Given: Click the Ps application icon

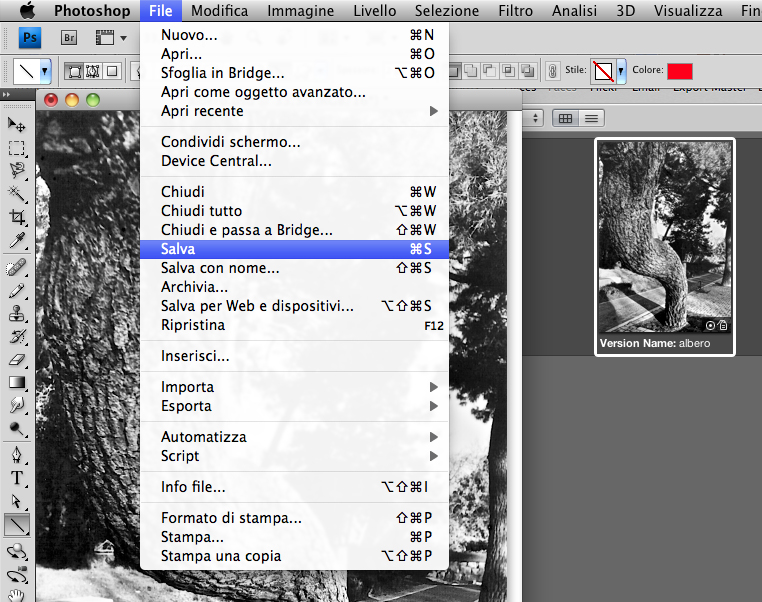Looking at the screenshot, I should [30, 37].
